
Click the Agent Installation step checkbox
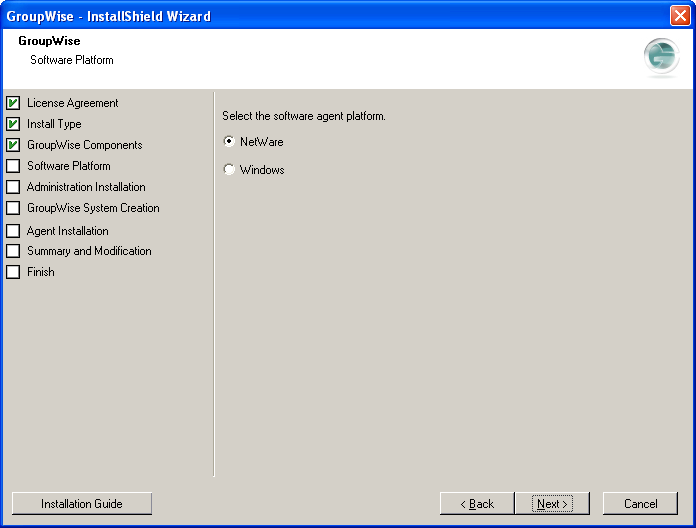[x=13, y=231]
